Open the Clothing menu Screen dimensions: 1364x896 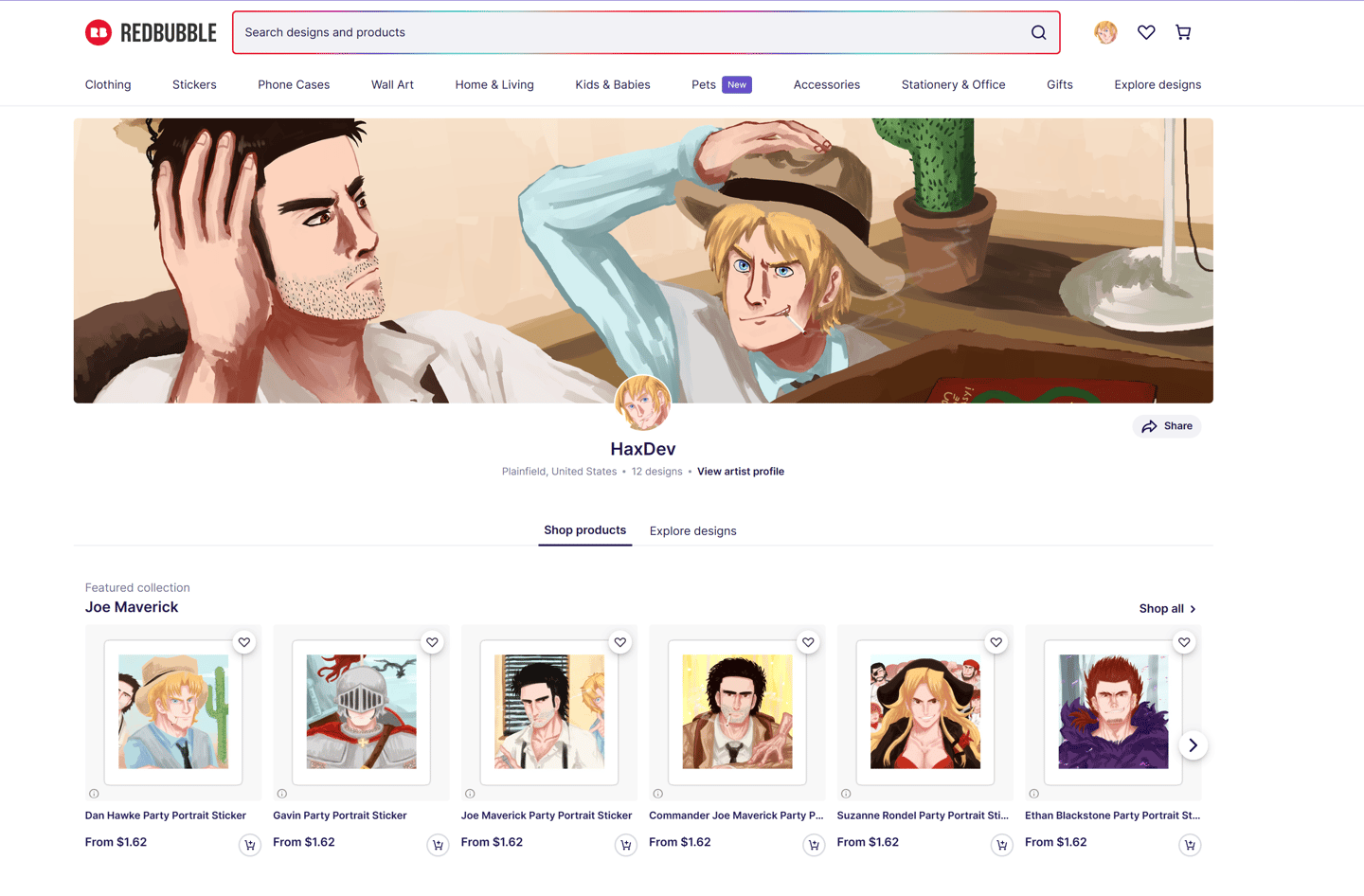108,84
